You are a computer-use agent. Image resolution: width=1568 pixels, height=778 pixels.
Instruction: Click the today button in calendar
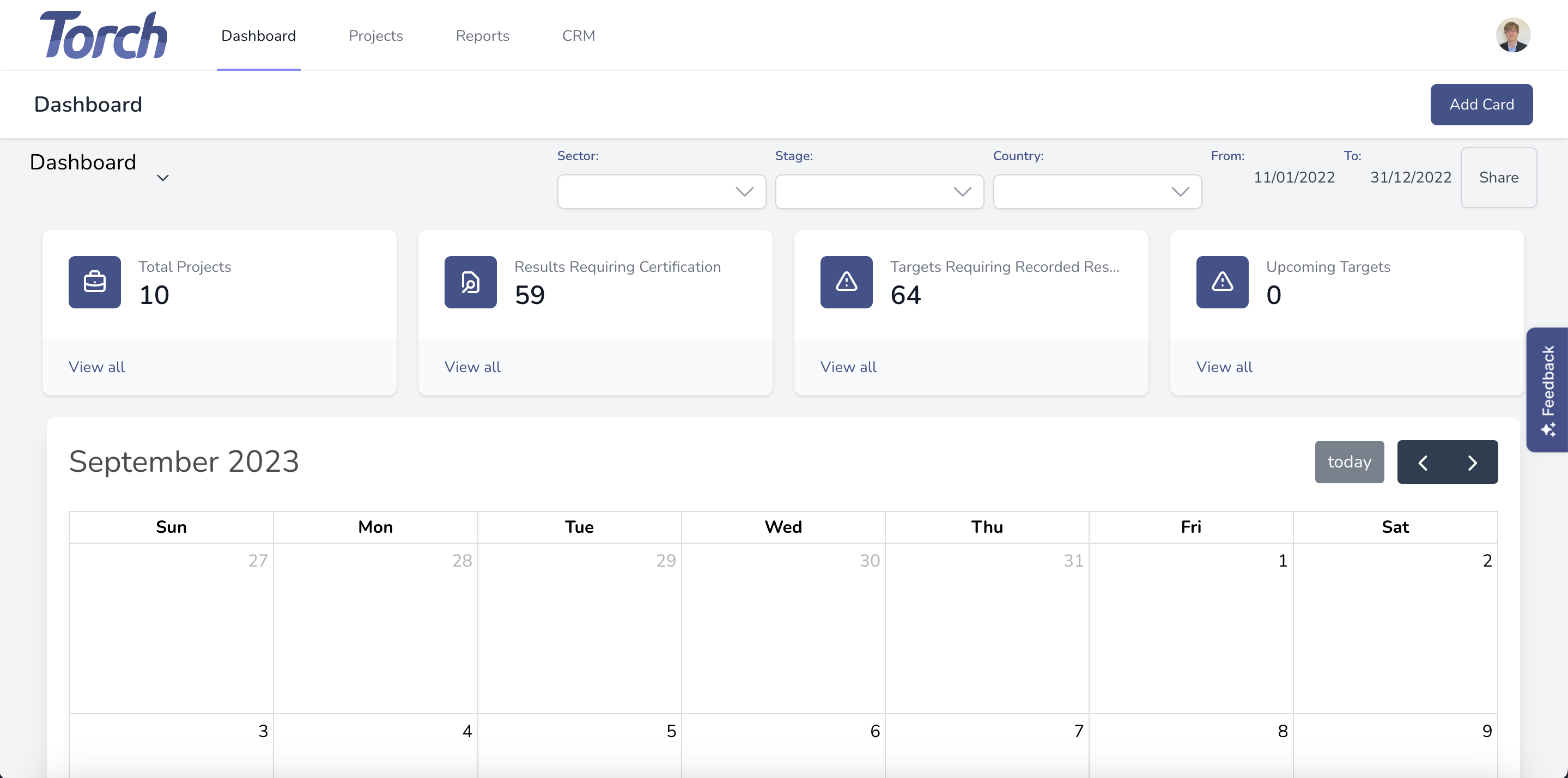1349,462
